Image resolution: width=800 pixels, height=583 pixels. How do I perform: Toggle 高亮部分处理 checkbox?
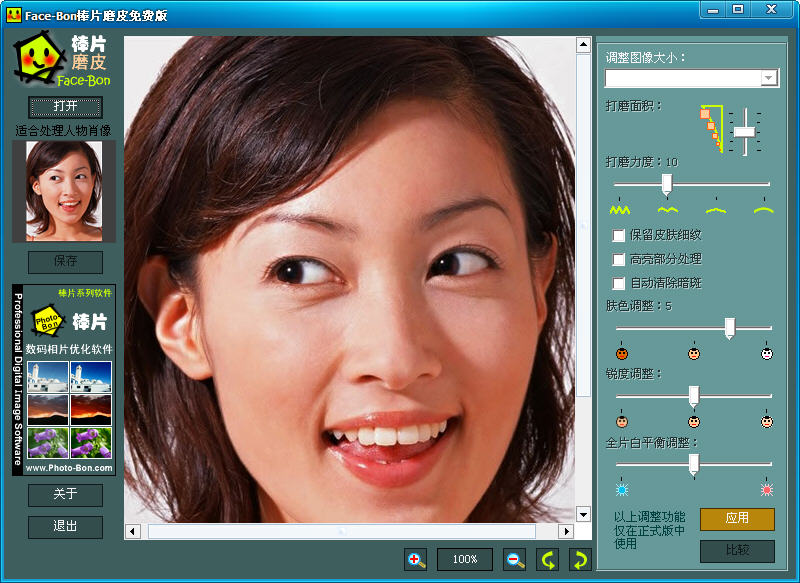(619, 260)
